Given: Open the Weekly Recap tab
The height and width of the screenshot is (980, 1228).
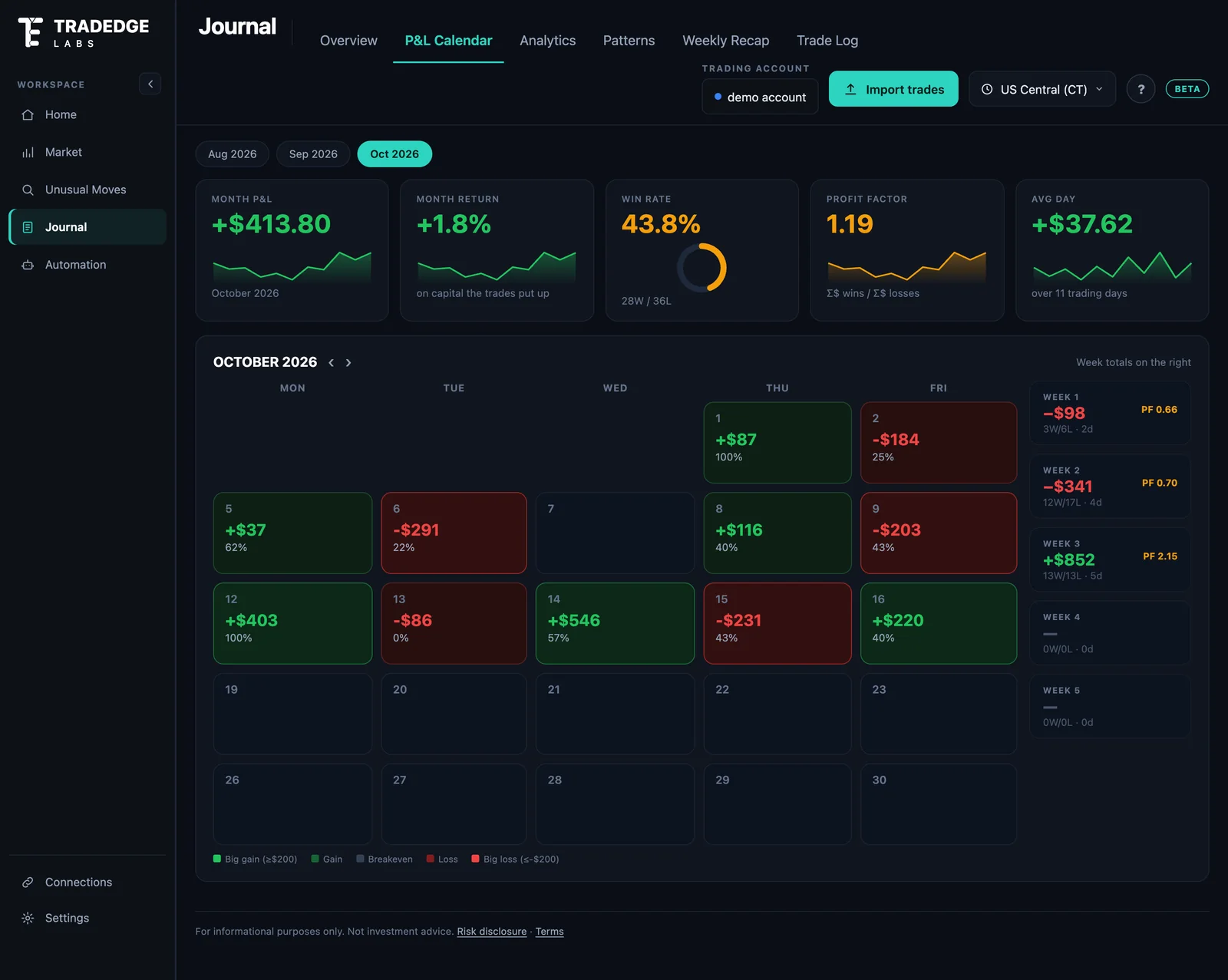Looking at the screenshot, I should pos(725,41).
